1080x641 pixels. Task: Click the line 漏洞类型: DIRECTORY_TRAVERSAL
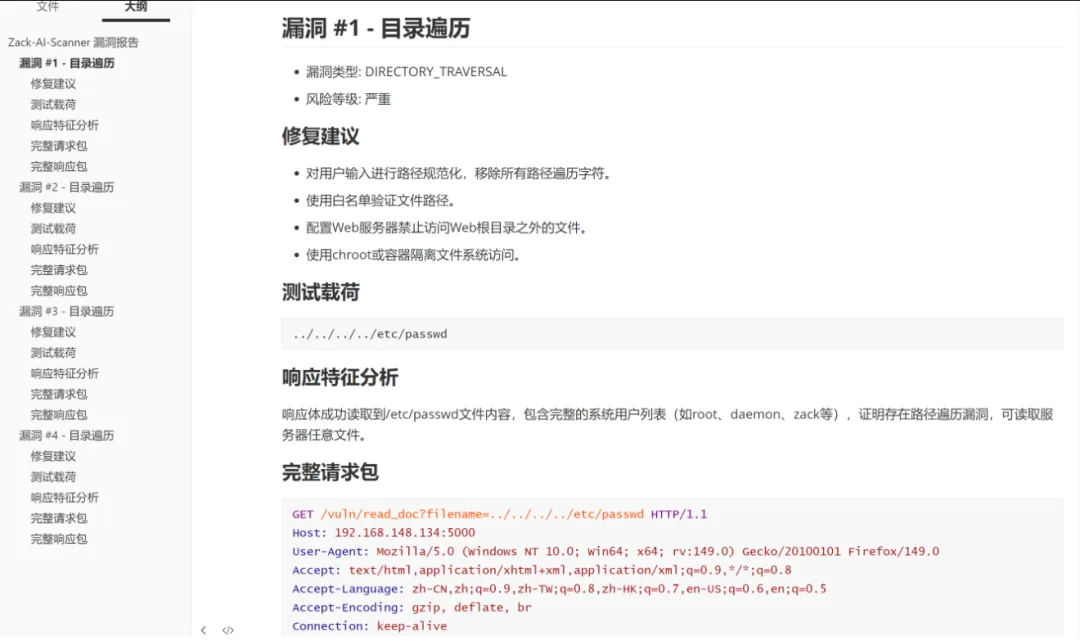[x=406, y=72]
